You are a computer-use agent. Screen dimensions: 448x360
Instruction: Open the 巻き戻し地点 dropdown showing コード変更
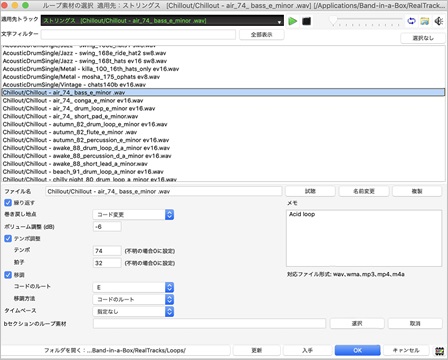133,215
